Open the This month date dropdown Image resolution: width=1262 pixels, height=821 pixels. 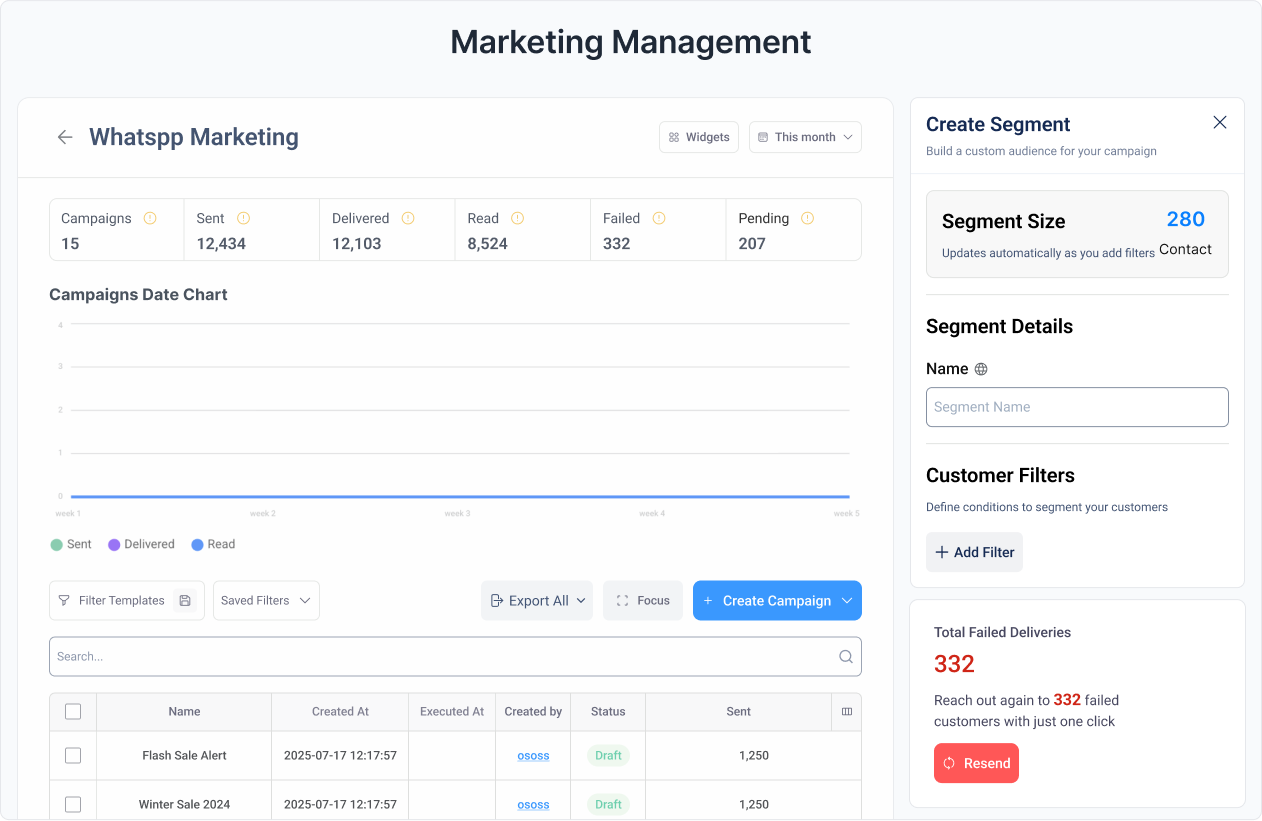click(x=805, y=137)
